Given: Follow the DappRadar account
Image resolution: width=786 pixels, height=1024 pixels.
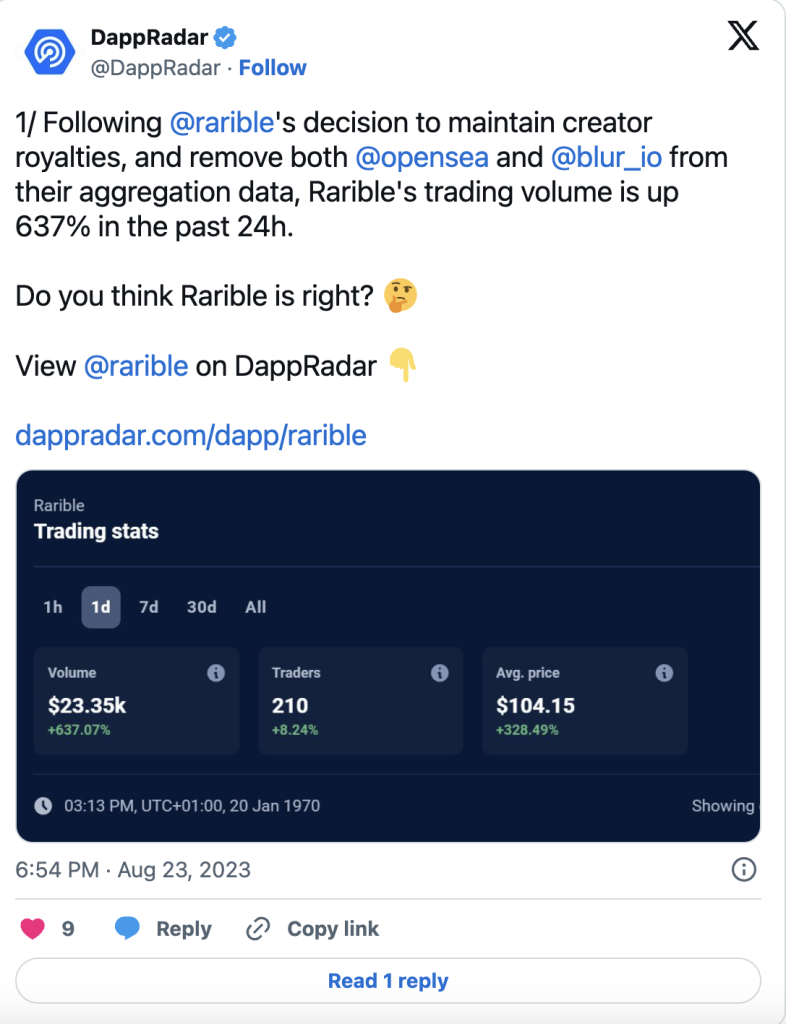Looking at the screenshot, I should tap(273, 67).
